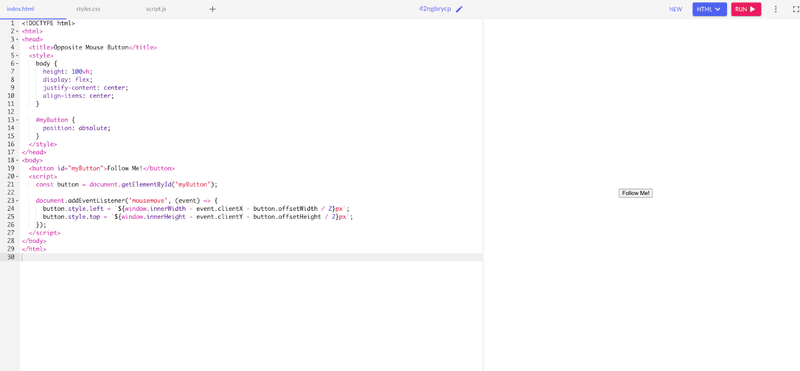Screen dimensions: 800x371
Task: Click the button.style.top code line
Action: 198,217
